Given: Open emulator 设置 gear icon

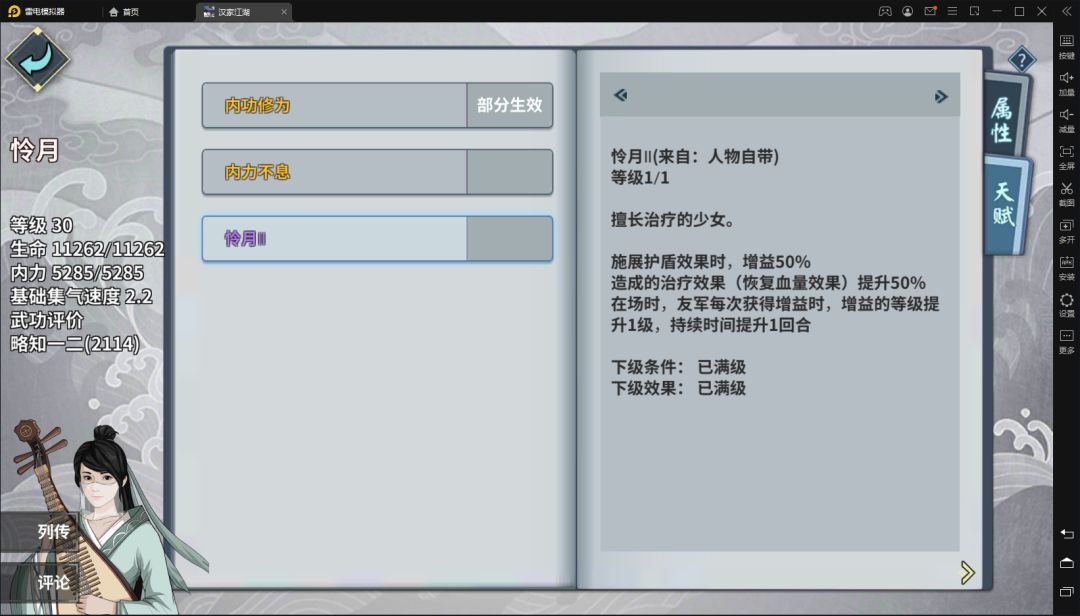Looking at the screenshot, I should pos(1066,305).
